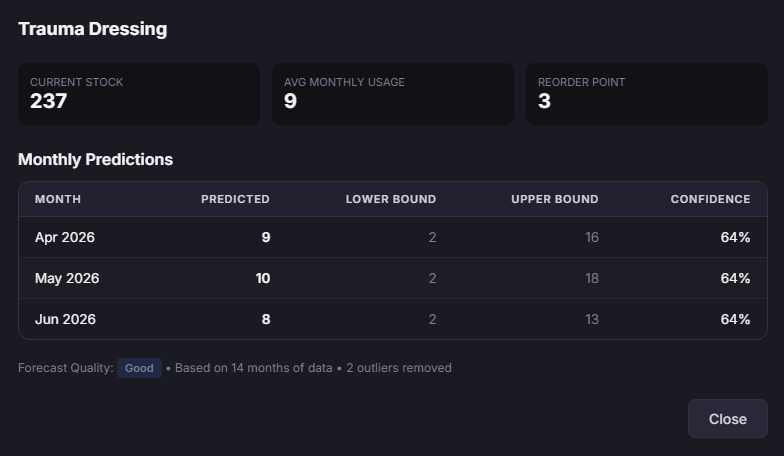Select the Apr 2026 row

[392, 238]
